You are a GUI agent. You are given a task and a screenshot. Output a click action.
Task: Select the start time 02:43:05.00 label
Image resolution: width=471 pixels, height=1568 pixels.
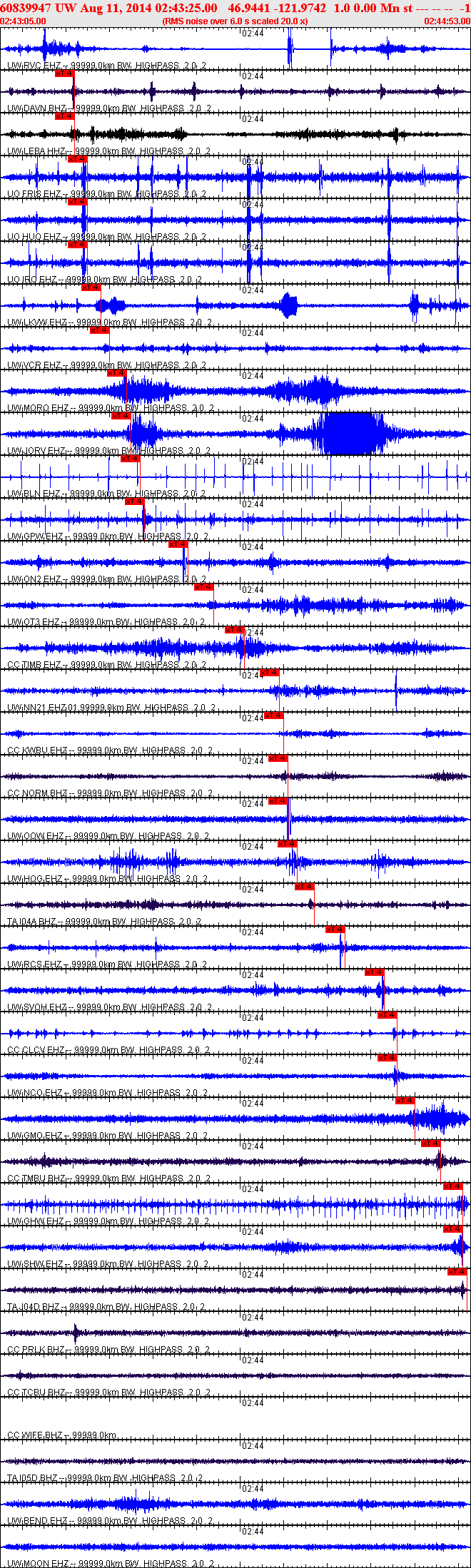click(x=23, y=21)
